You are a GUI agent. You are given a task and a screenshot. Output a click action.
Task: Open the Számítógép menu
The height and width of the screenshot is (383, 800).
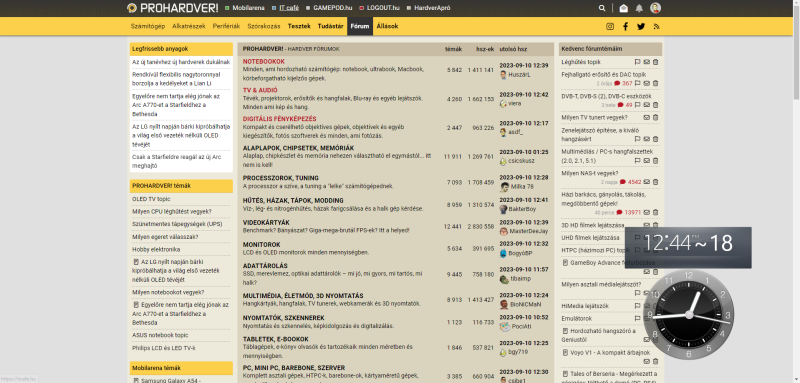pyautogui.click(x=148, y=27)
